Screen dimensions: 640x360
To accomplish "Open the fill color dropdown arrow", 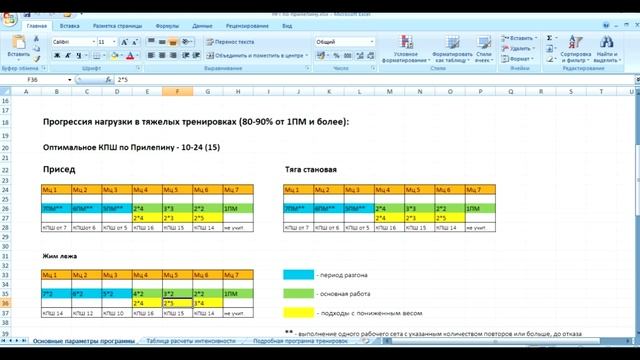I will coord(122,56).
